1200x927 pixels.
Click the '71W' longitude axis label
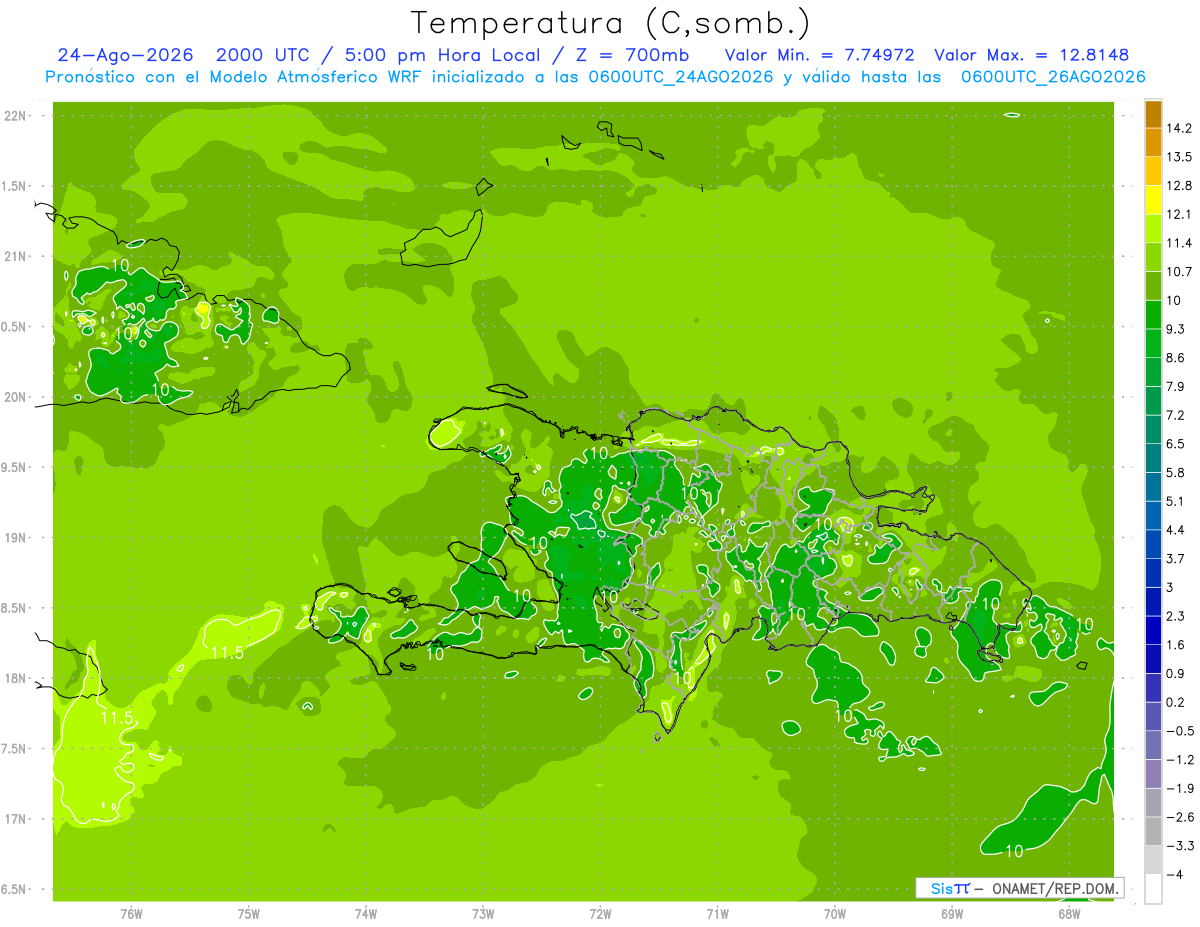[x=717, y=913]
